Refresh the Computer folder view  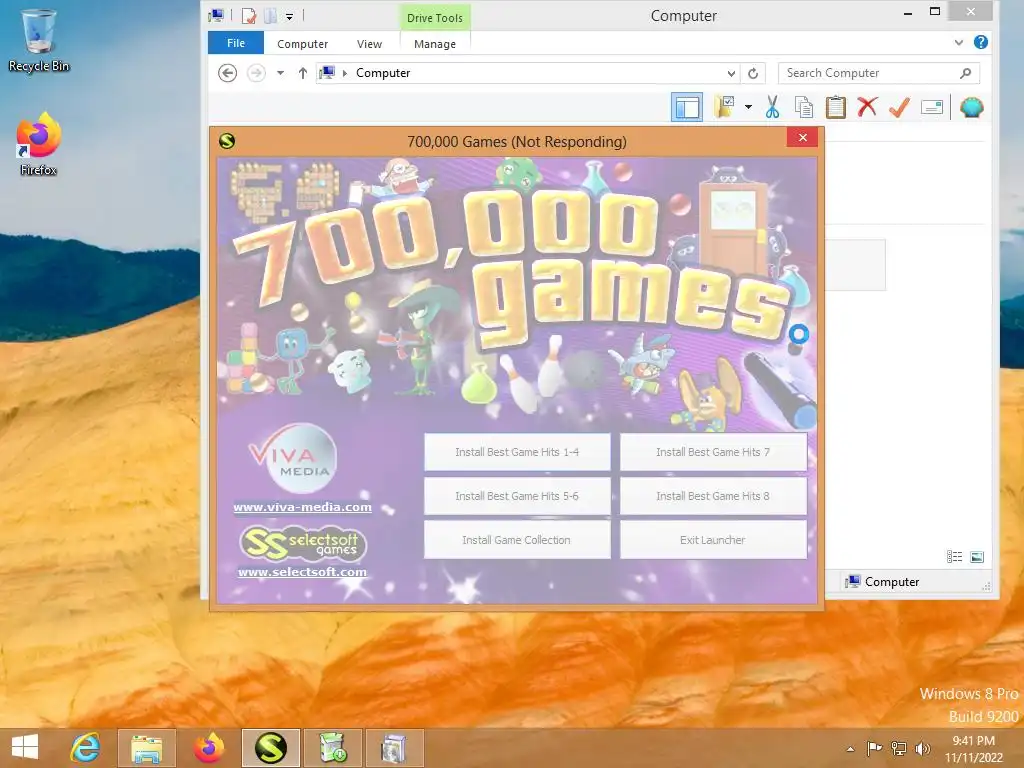tap(753, 73)
